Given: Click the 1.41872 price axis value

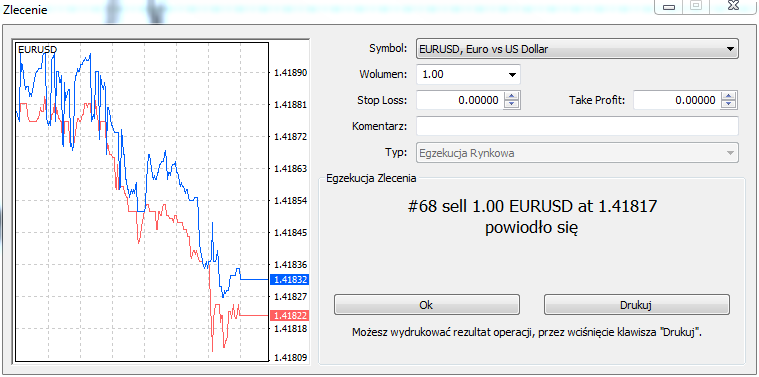Looking at the screenshot, I should (290, 137).
